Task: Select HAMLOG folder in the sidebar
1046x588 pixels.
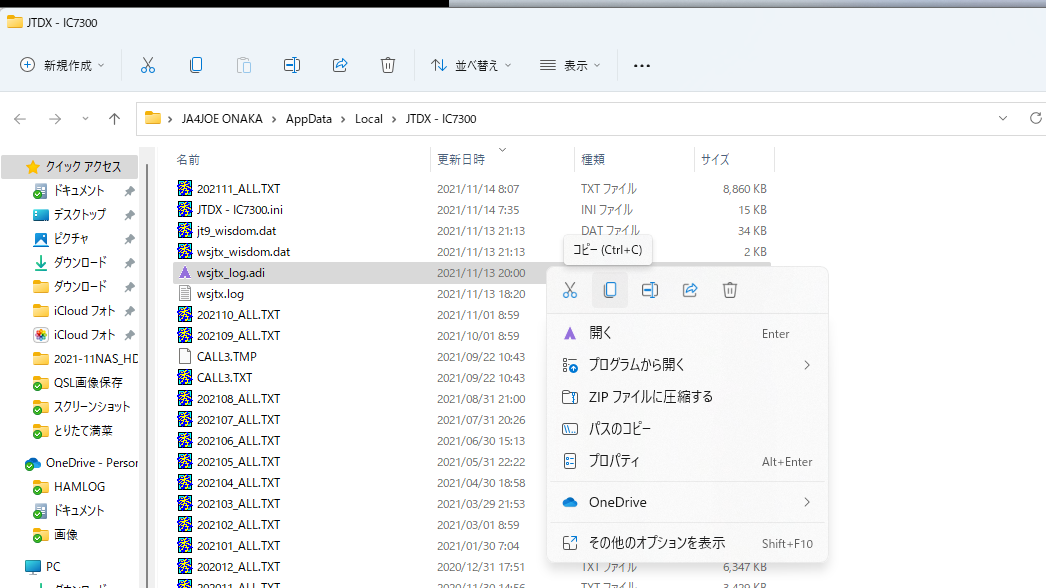Action: click(79, 487)
